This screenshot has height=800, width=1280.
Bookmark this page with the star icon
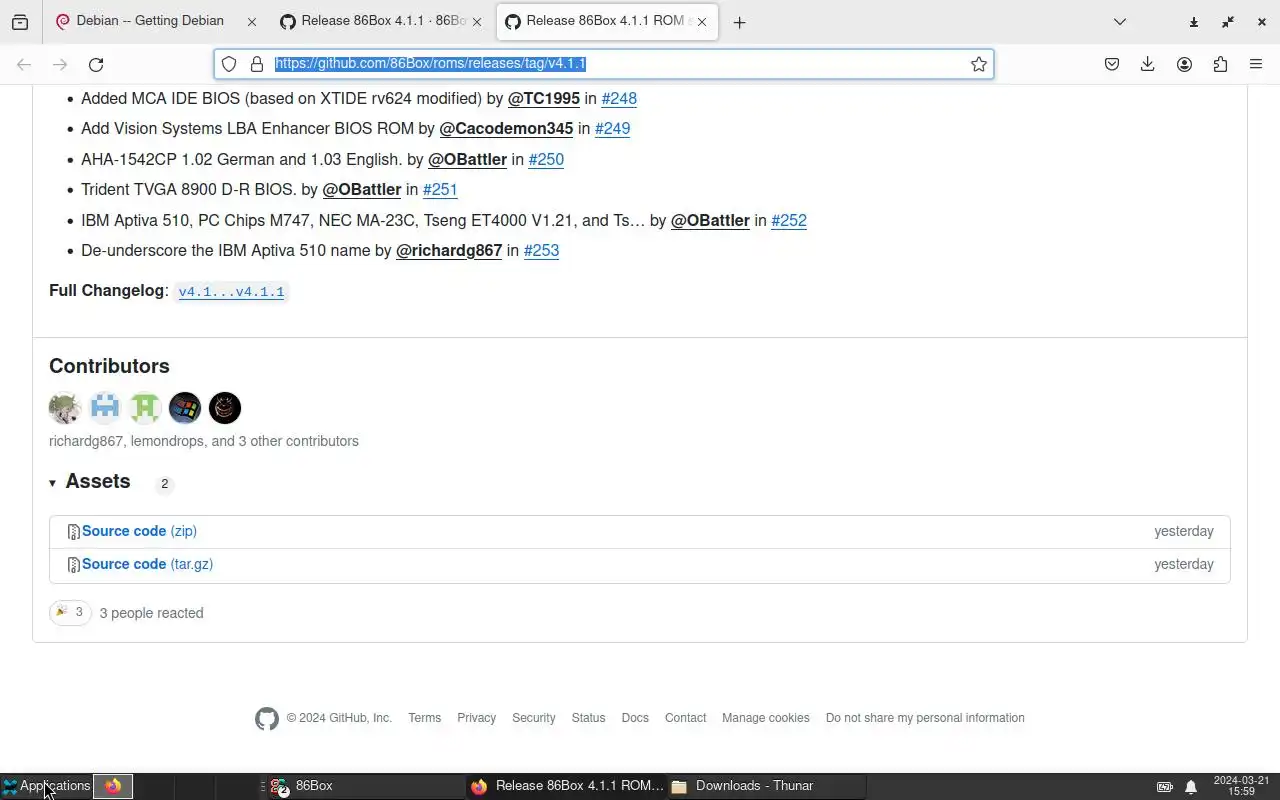click(x=979, y=64)
